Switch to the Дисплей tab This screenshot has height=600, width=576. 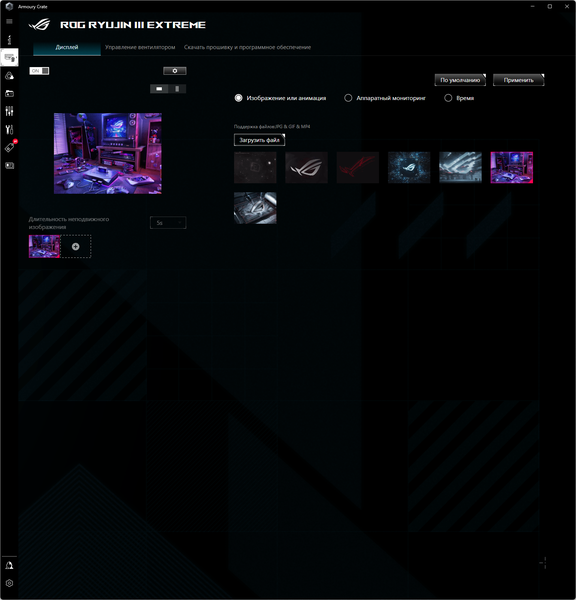[67, 47]
